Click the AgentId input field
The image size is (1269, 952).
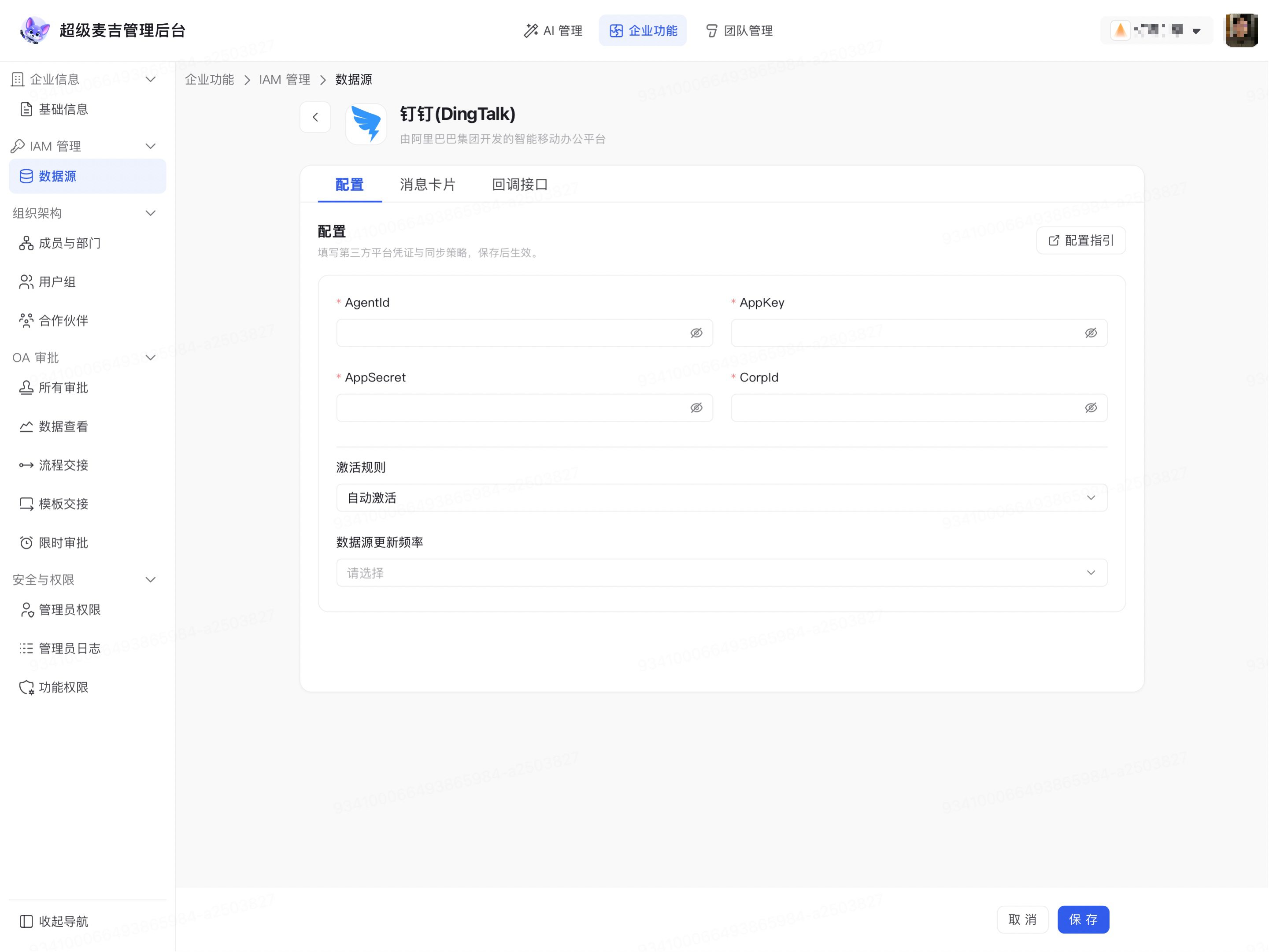point(524,333)
